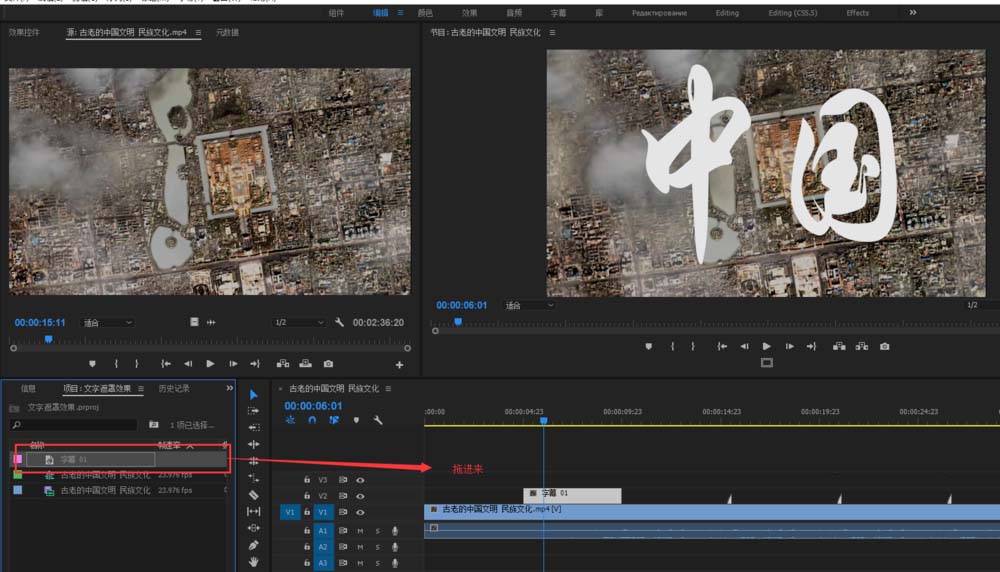This screenshot has height=572, width=1000.
Task: Mute the A1 audio track
Action: 360,531
